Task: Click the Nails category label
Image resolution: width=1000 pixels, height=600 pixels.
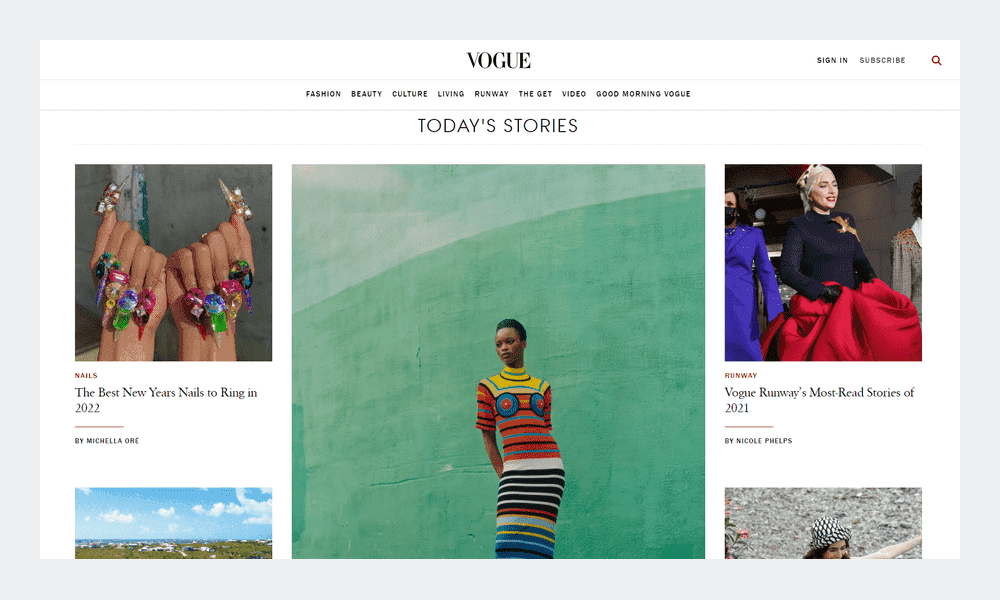Action: click(x=86, y=376)
